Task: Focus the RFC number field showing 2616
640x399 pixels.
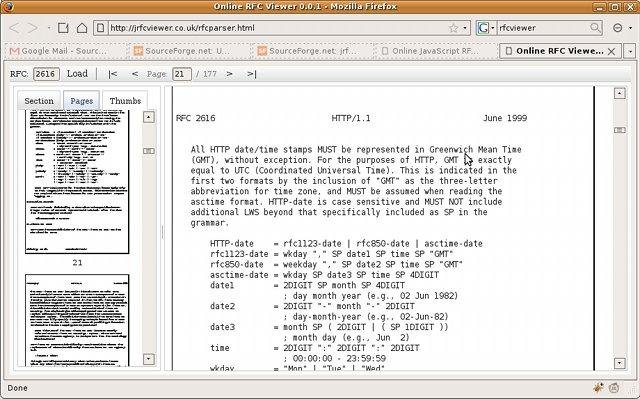Action: pyautogui.click(x=46, y=74)
